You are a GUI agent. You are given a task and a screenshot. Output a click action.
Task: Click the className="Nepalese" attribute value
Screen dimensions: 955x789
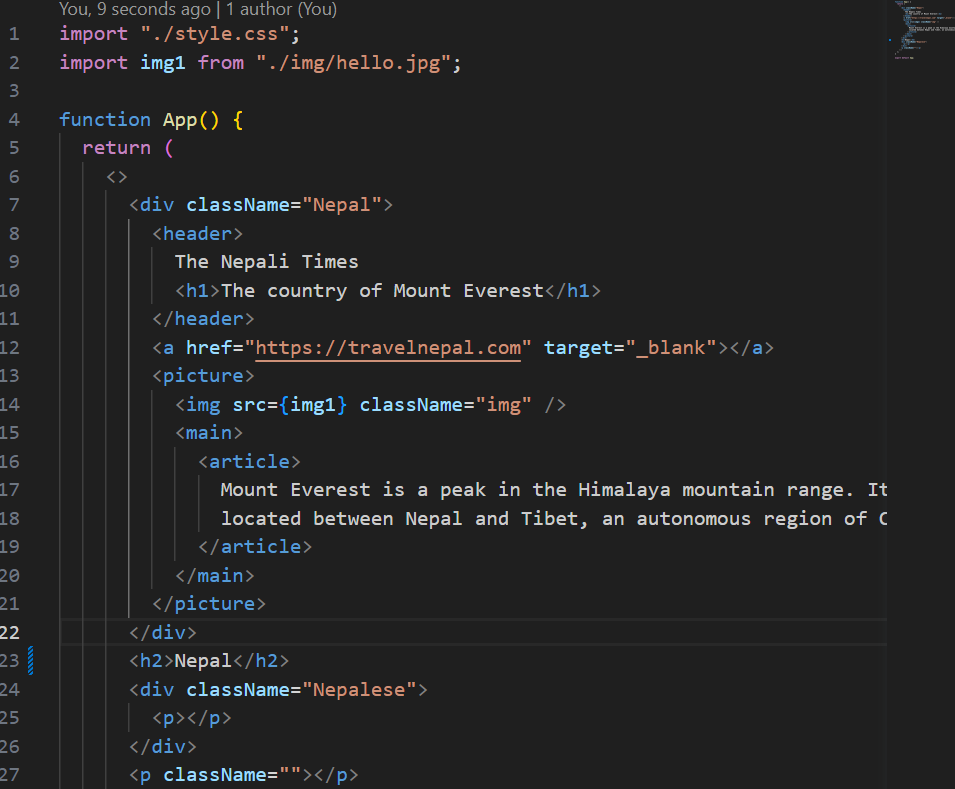point(365,690)
